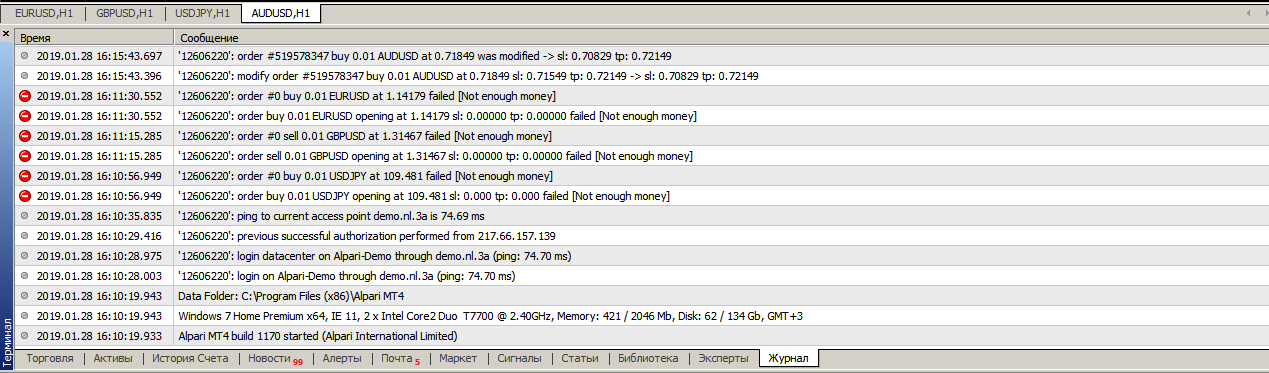The height and width of the screenshot is (373, 1269).
Task: Select the AUDUSD,H1 chart tab
Action: (x=281, y=13)
